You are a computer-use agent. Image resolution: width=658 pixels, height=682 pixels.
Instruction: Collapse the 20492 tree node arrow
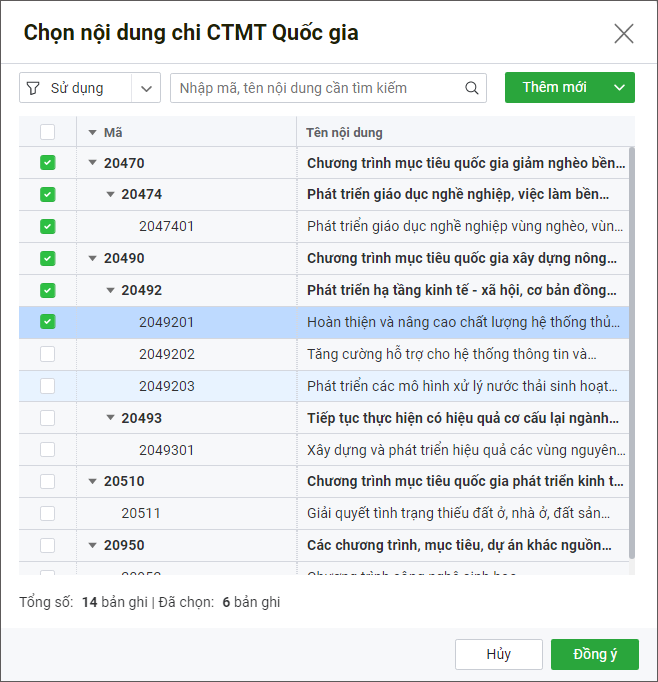point(111,290)
